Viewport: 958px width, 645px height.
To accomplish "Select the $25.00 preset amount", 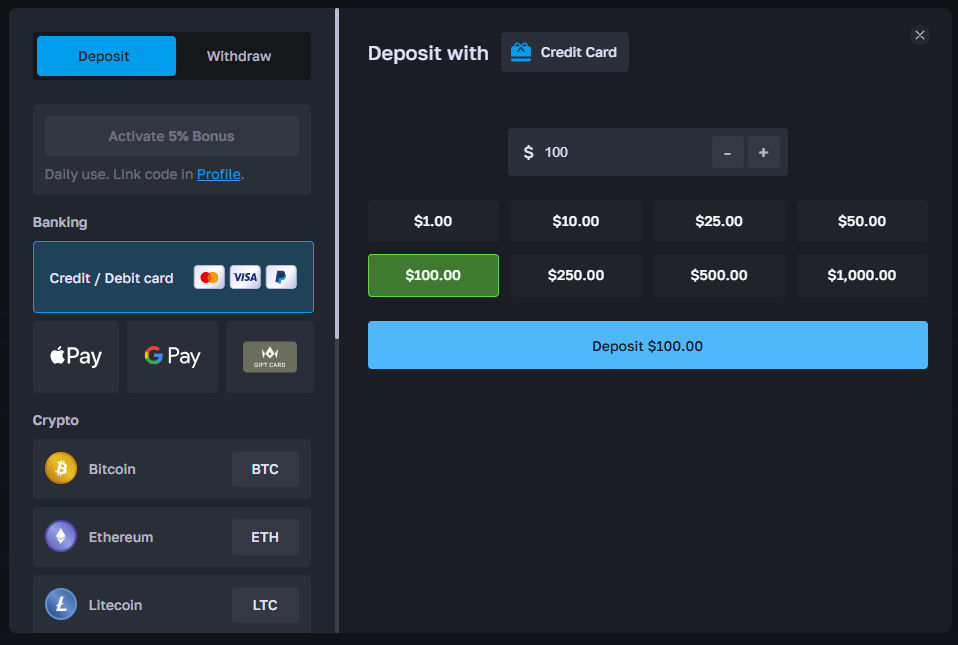I will click(719, 221).
